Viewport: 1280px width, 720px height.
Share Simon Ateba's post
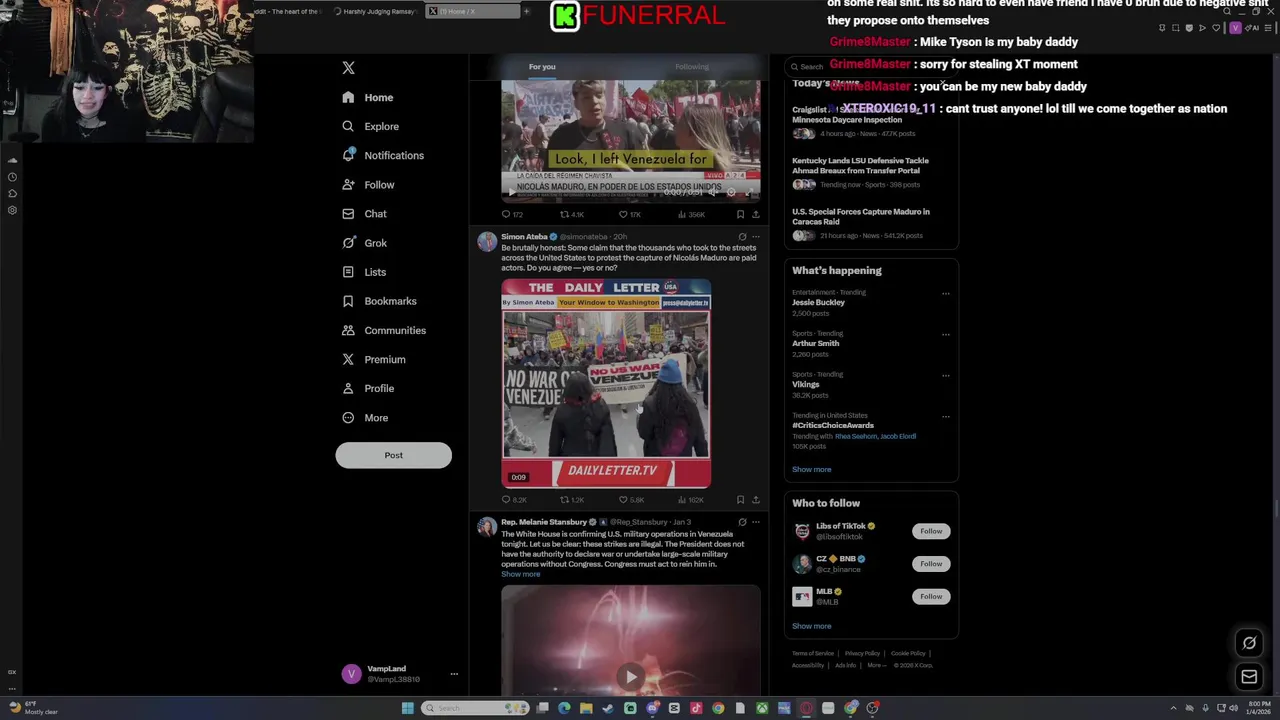755,500
